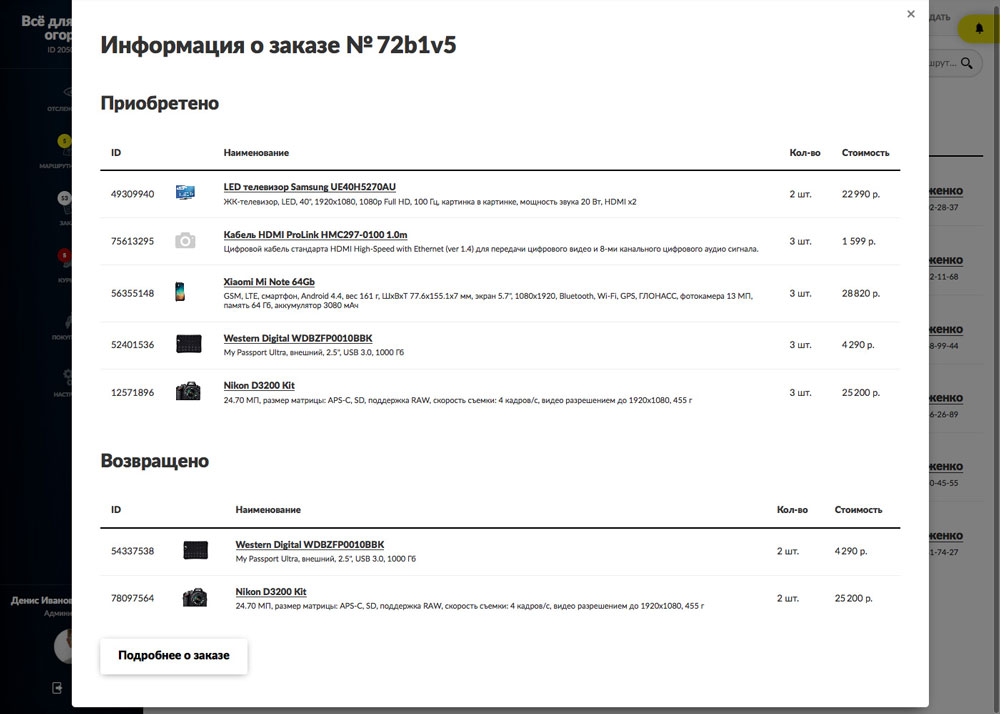1000x714 pixels.
Task: Click Подробнее о заказе button
Action: click(173, 655)
